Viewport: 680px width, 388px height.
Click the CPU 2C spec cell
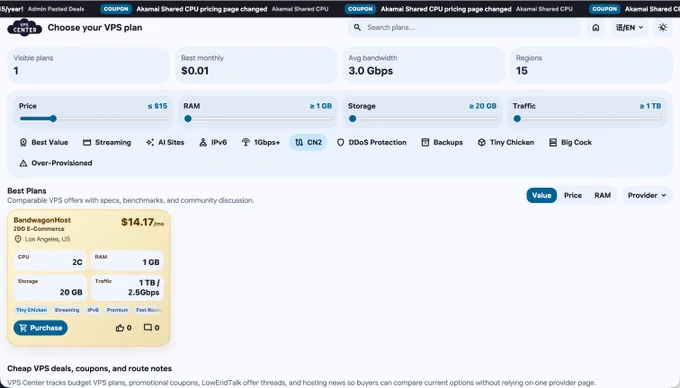click(50, 260)
